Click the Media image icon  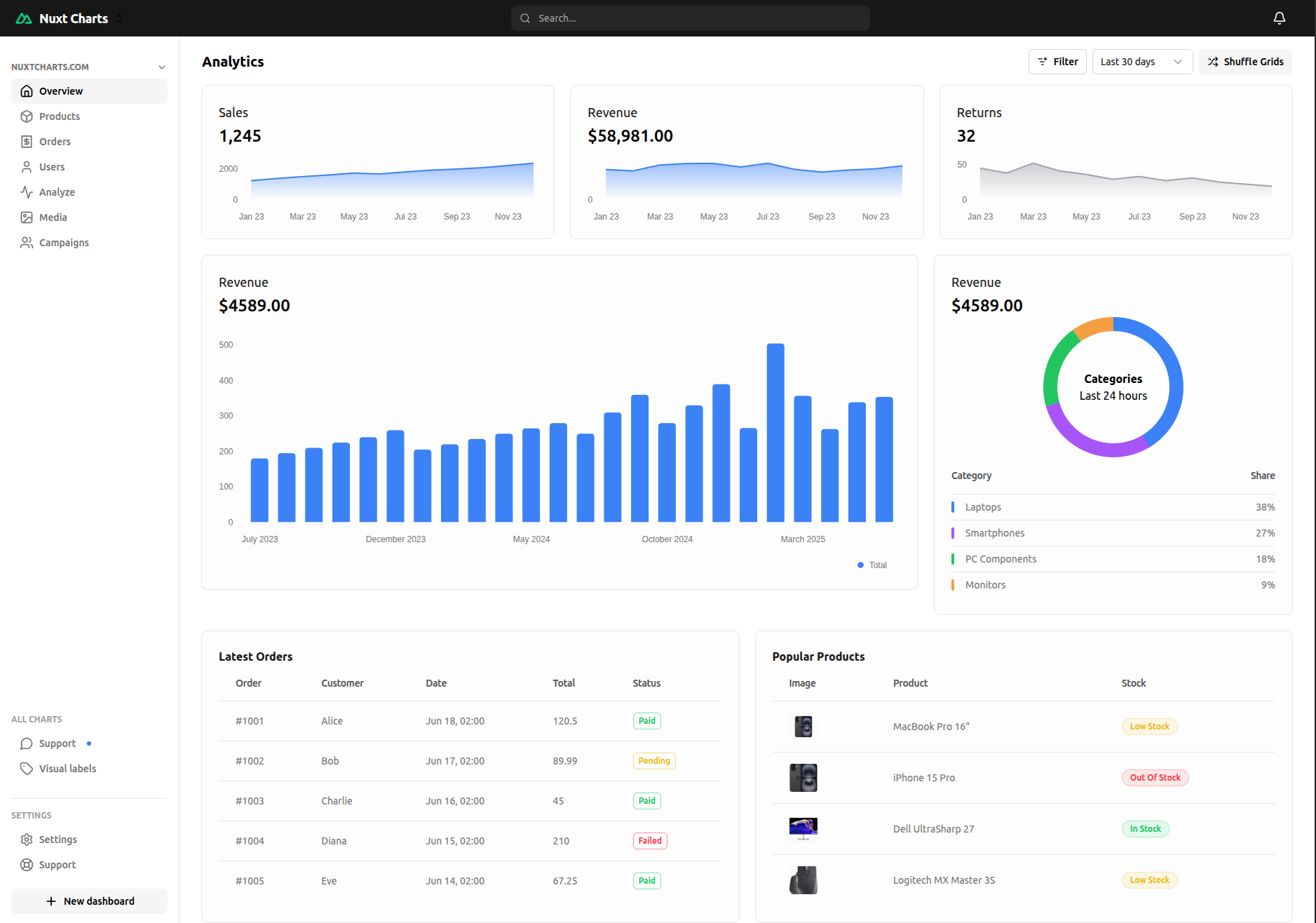pos(27,217)
